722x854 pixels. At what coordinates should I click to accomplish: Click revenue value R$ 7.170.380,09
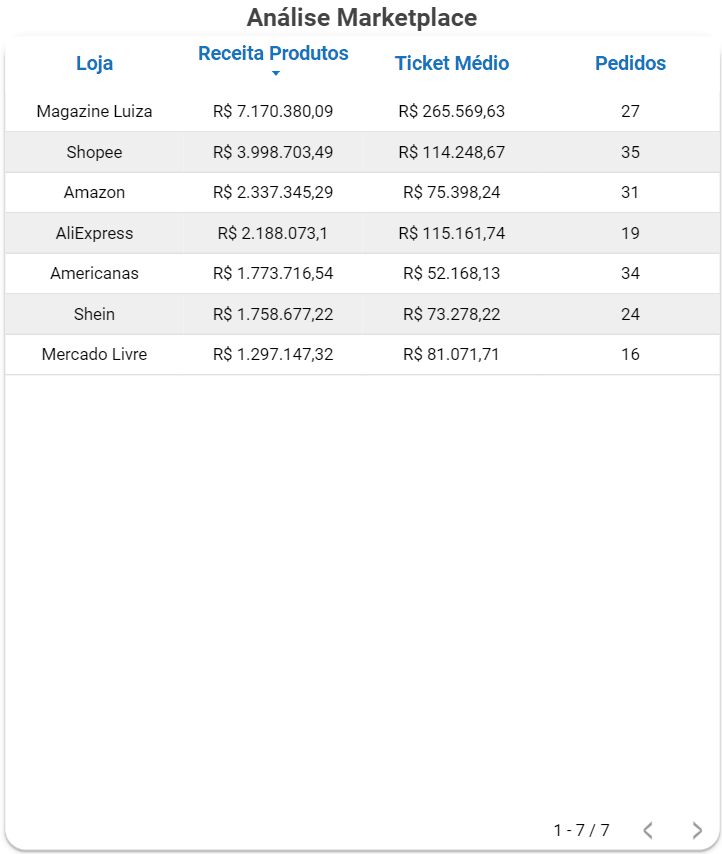273,112
